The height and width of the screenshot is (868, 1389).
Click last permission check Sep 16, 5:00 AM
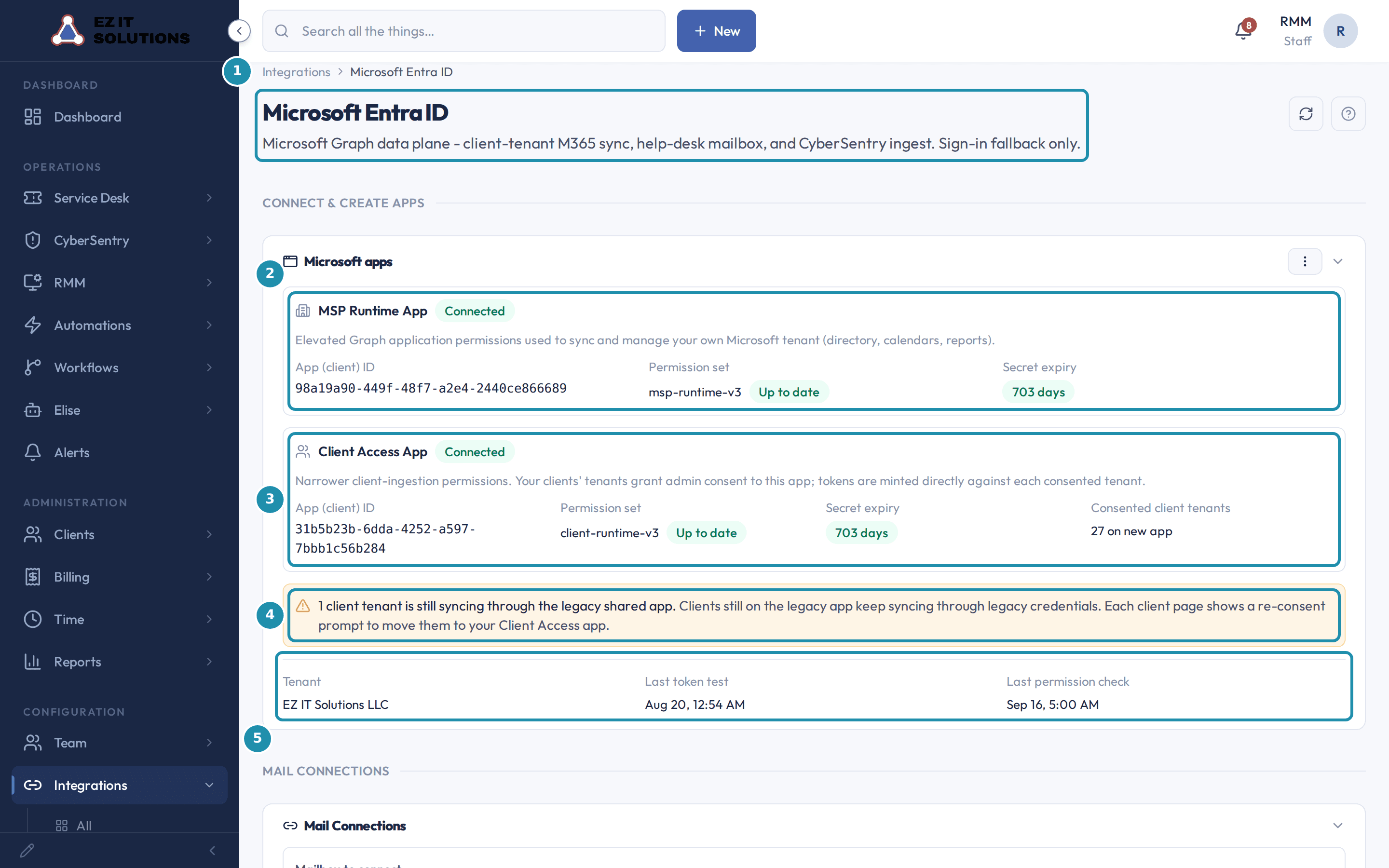tap(1052, 705)
